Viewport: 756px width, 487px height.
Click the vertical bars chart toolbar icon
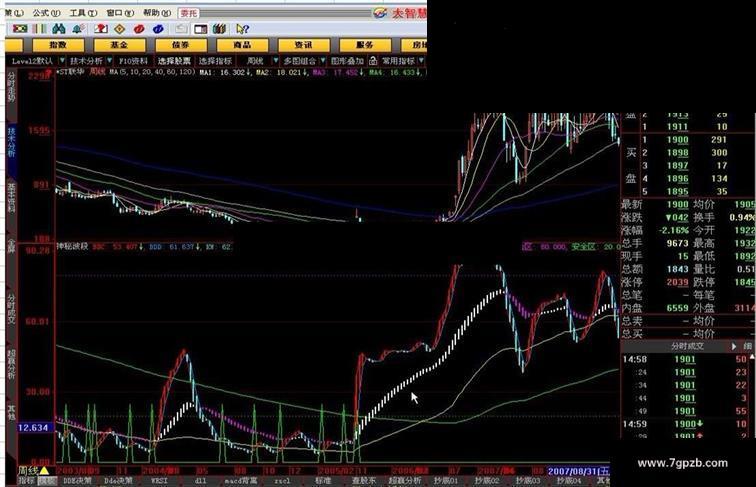click(39, 29)
